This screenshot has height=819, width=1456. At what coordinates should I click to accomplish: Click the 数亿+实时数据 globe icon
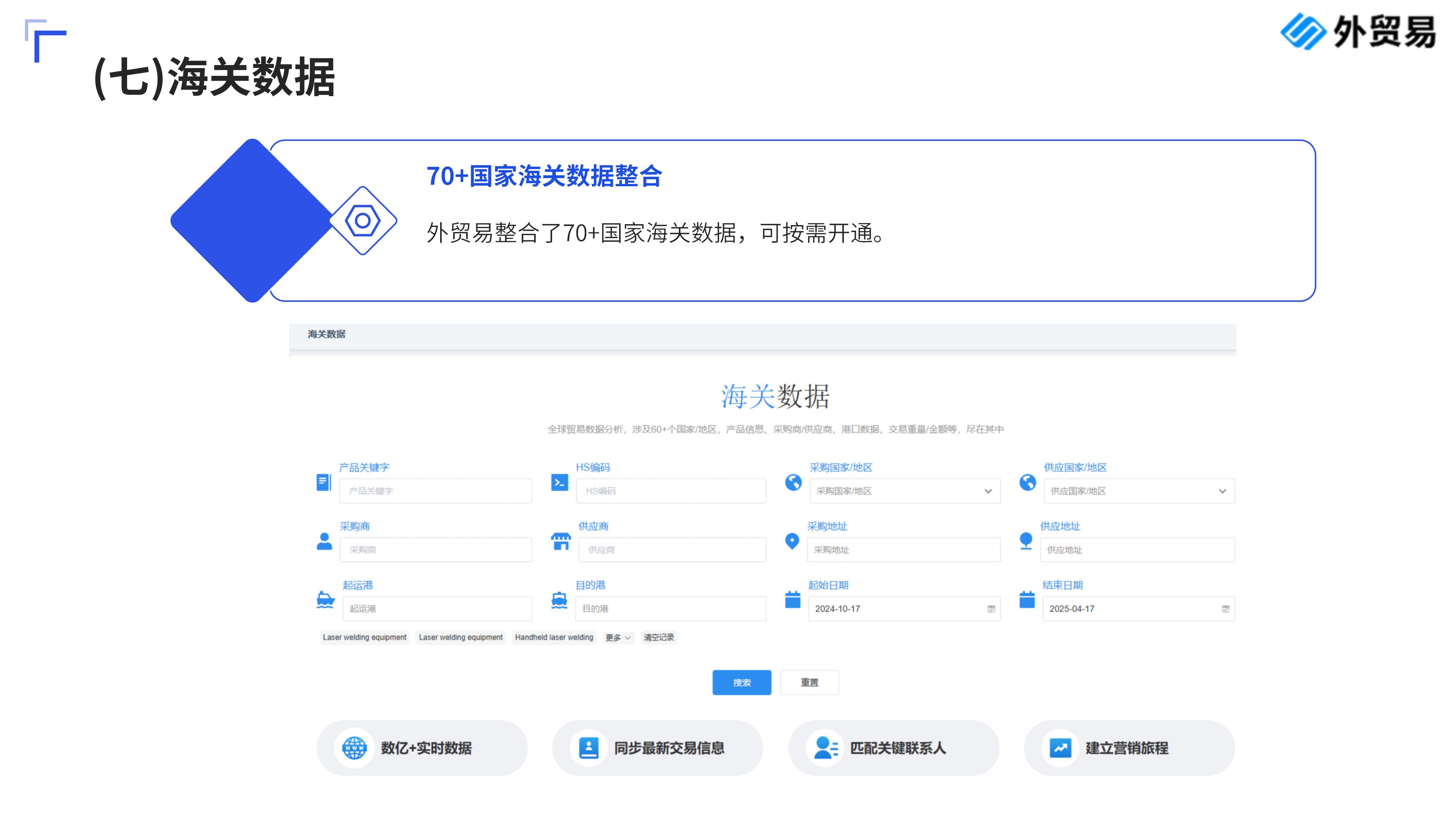[x=354, y=748]
